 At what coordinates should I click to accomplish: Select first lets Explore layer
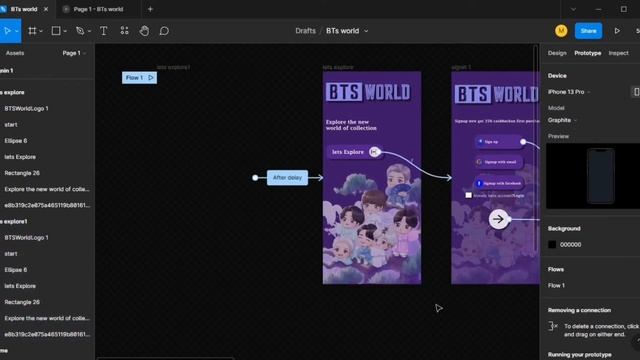20,157
